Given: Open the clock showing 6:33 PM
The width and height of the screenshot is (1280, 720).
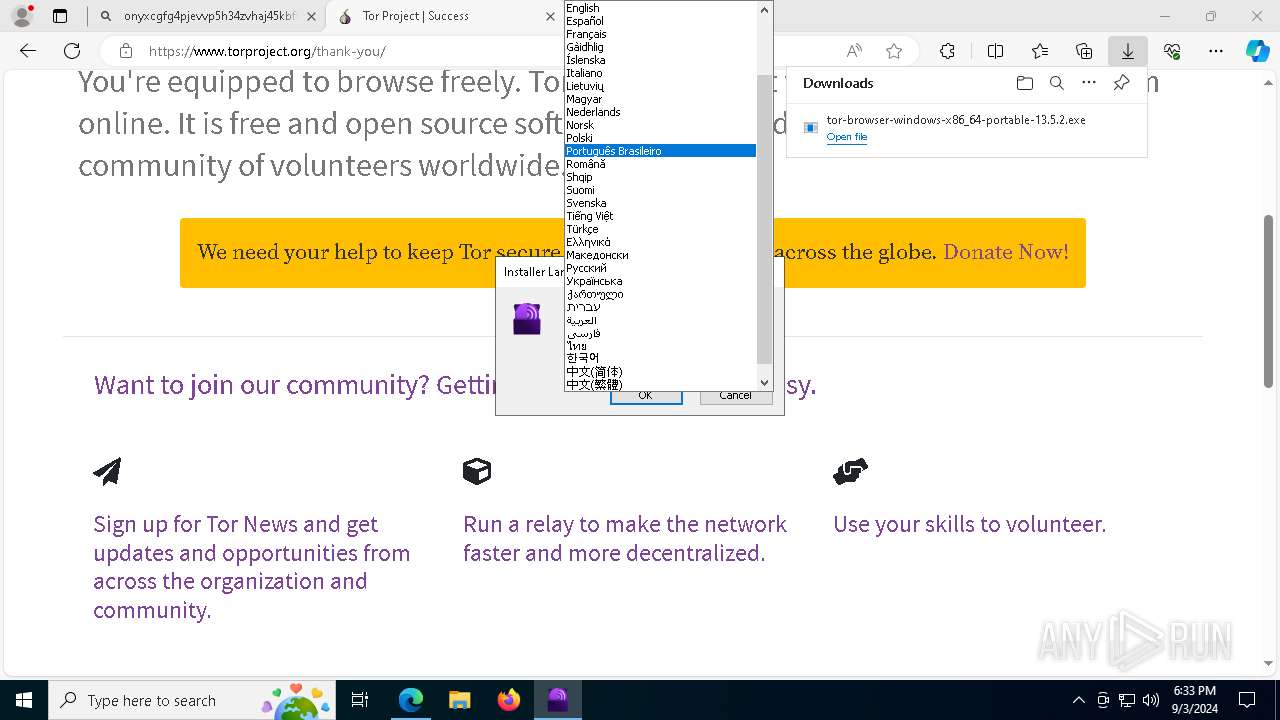Looking at the screenshot, I should (1194, 700).
